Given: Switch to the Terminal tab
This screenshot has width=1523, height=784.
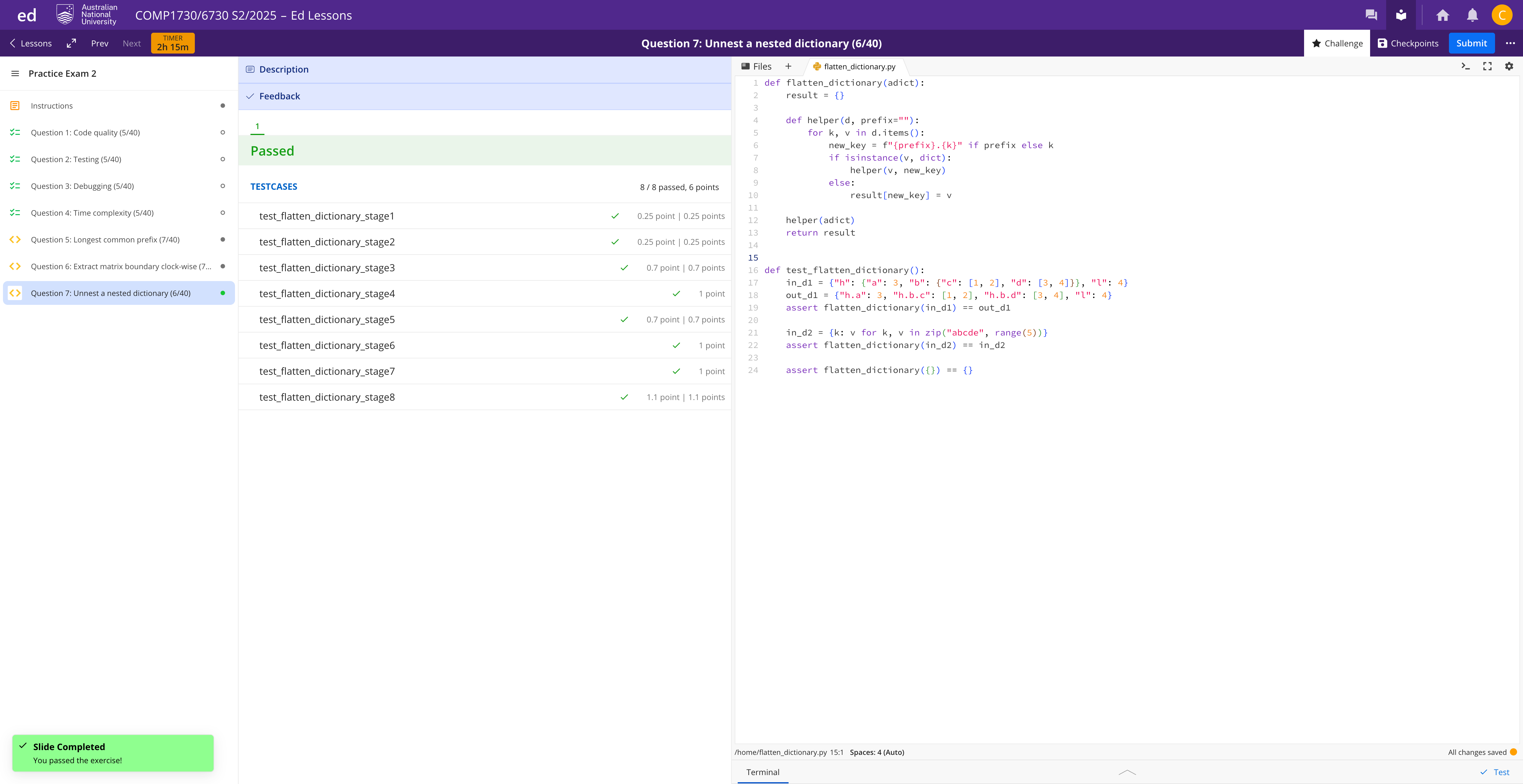Looking at the screenshot, I should (763, 772).
